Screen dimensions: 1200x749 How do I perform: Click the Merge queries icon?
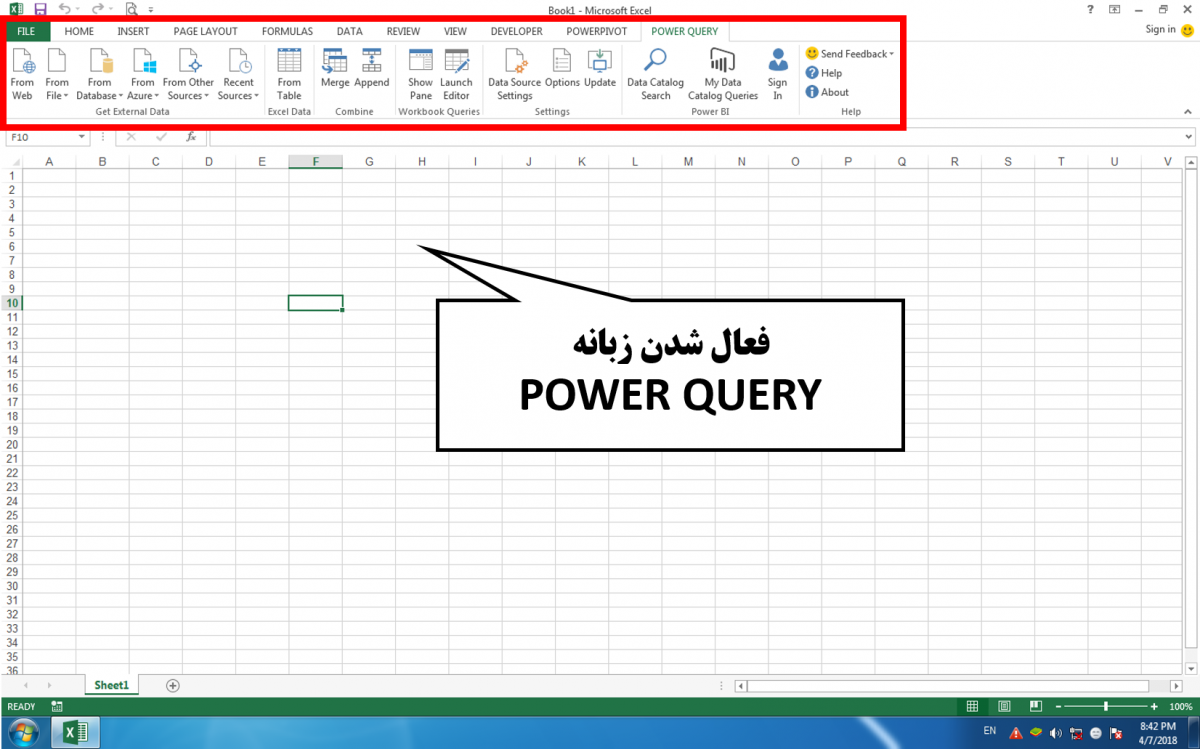335,72
